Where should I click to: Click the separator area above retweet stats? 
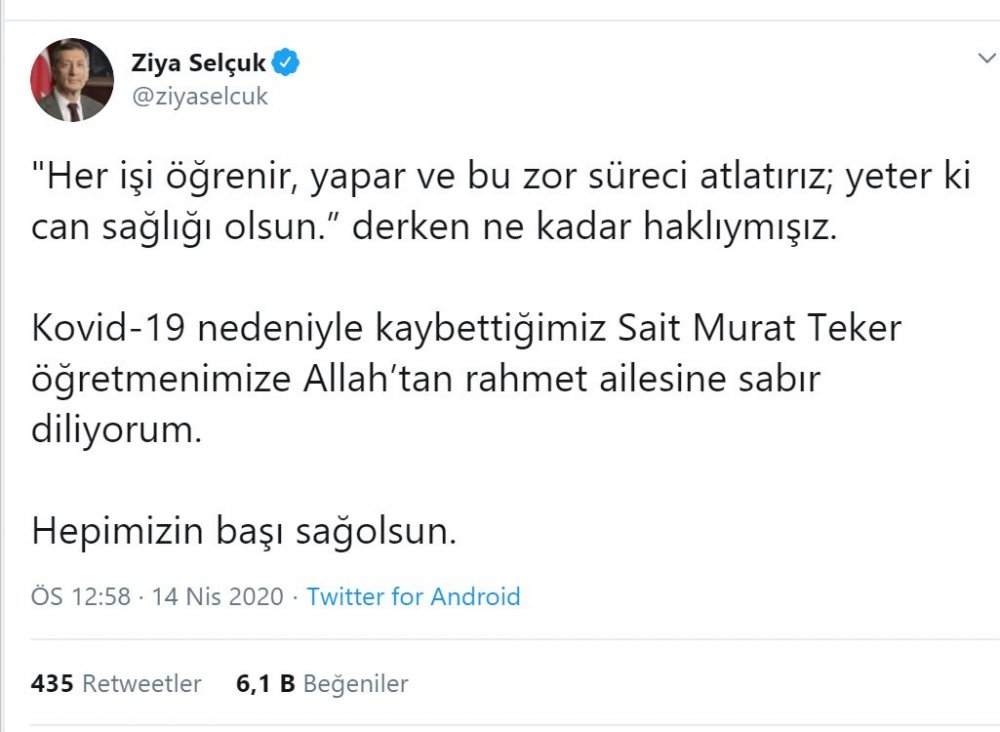[500, 640]
